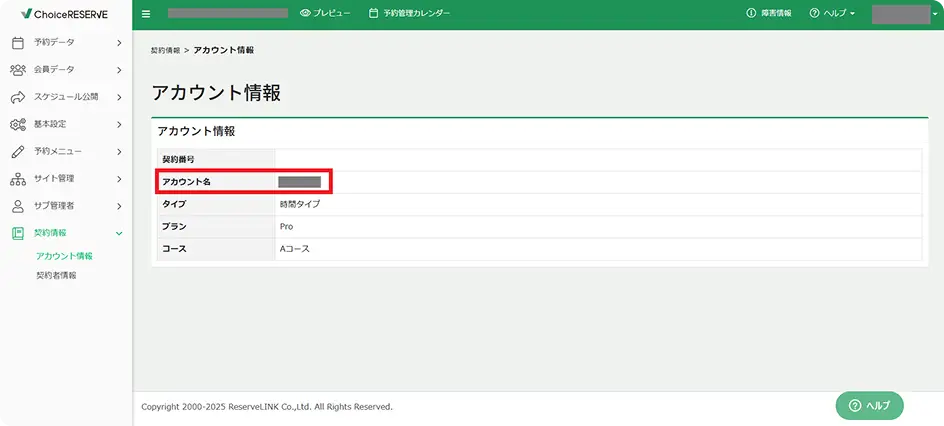944x426 pixels.
Task: Click the floating green ヘルプ button
Action: pos(869,406)
